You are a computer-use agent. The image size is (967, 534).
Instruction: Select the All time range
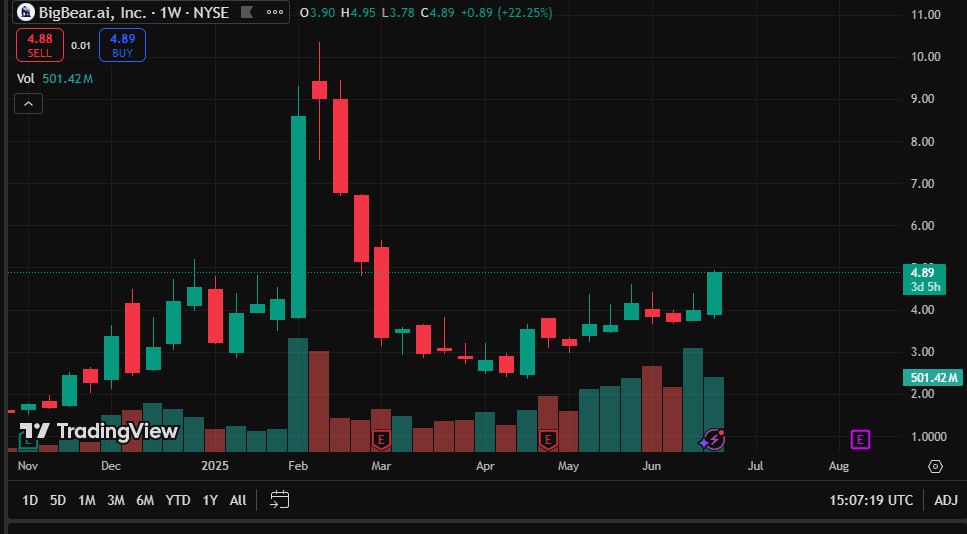238,500
